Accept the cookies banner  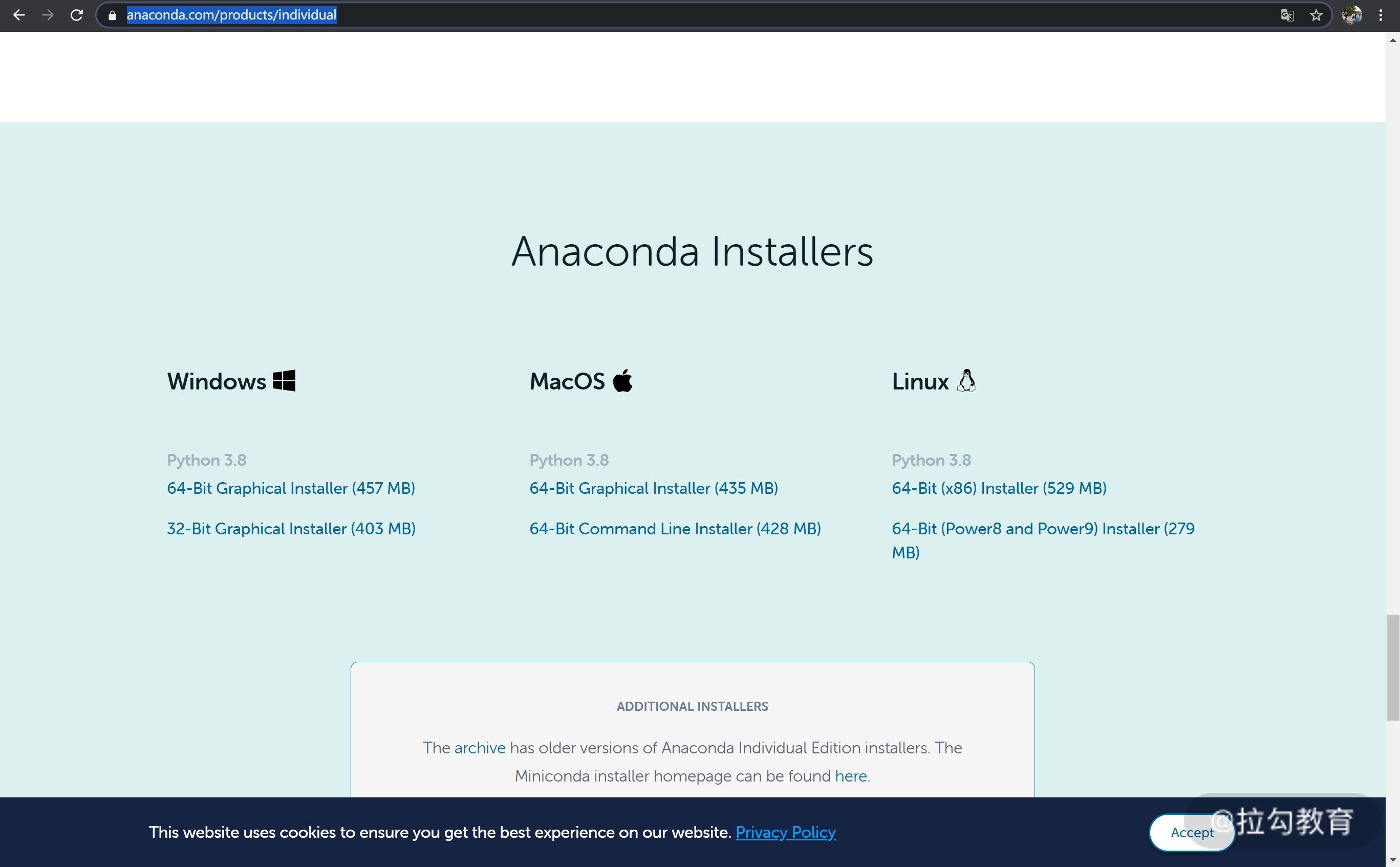coord(1191,832)
